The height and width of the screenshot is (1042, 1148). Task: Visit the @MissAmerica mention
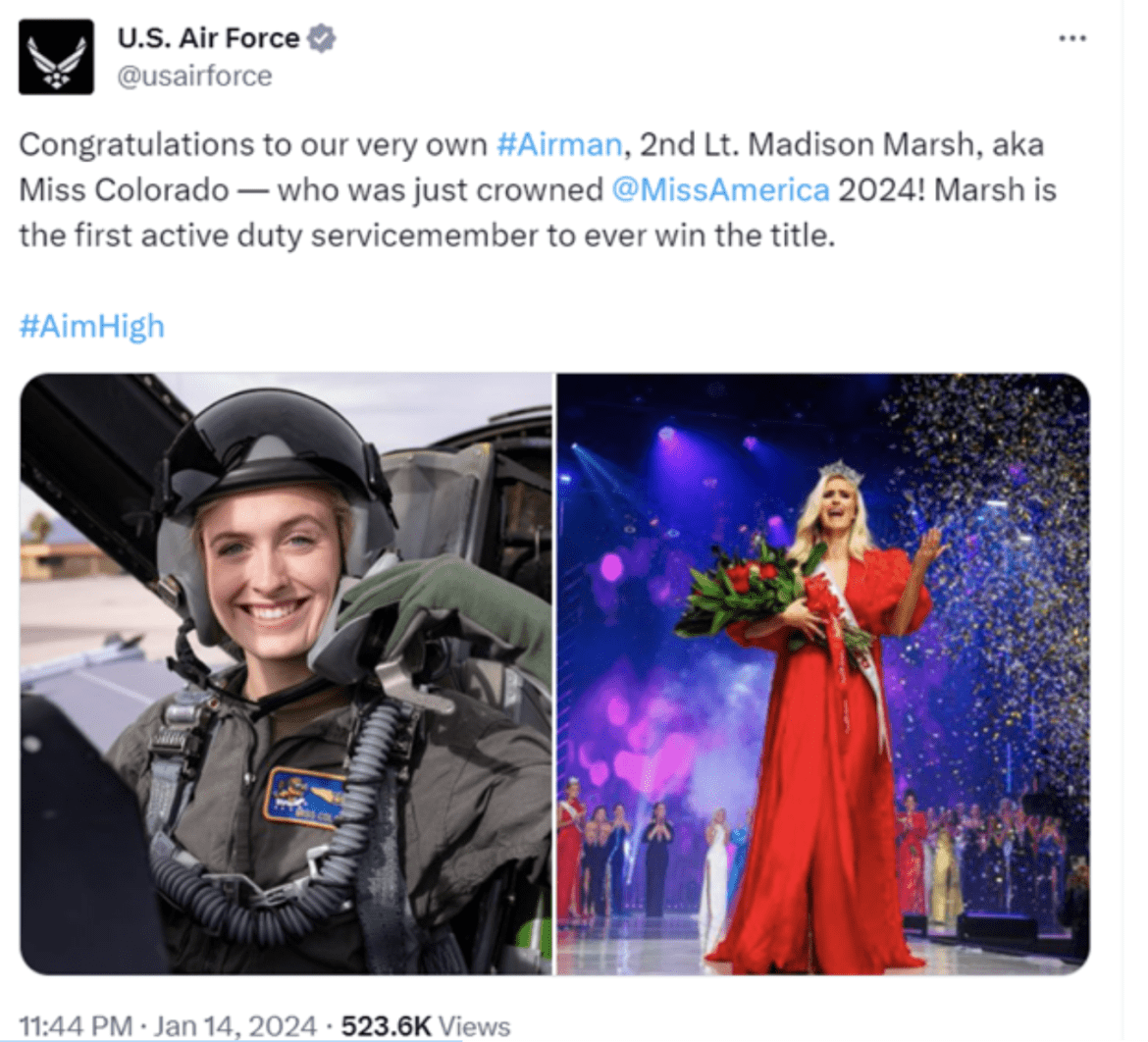pyautogui.click(x=720, y=189)
